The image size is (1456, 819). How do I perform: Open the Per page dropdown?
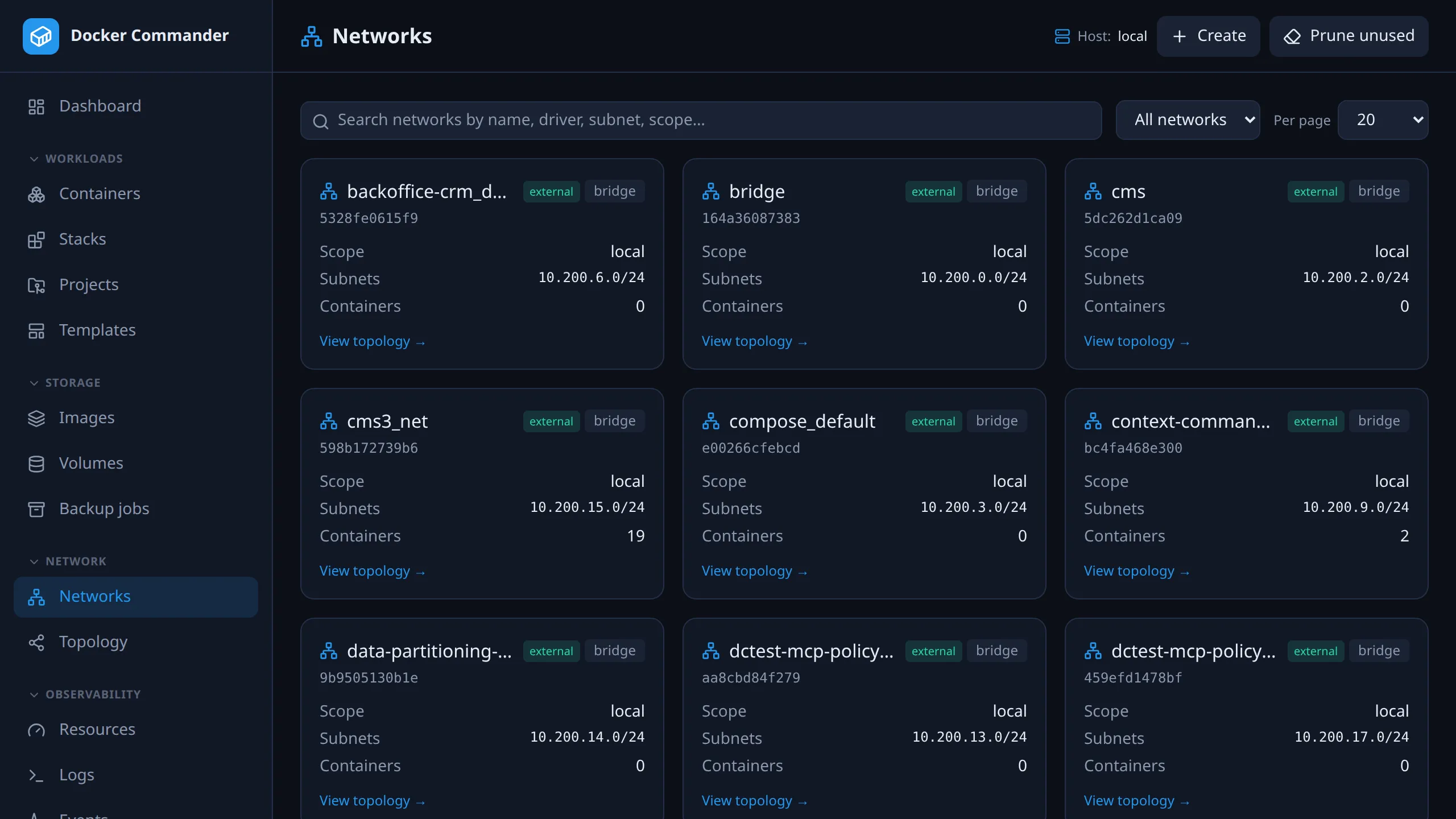pyautogui.click(x=1383, y=120)
